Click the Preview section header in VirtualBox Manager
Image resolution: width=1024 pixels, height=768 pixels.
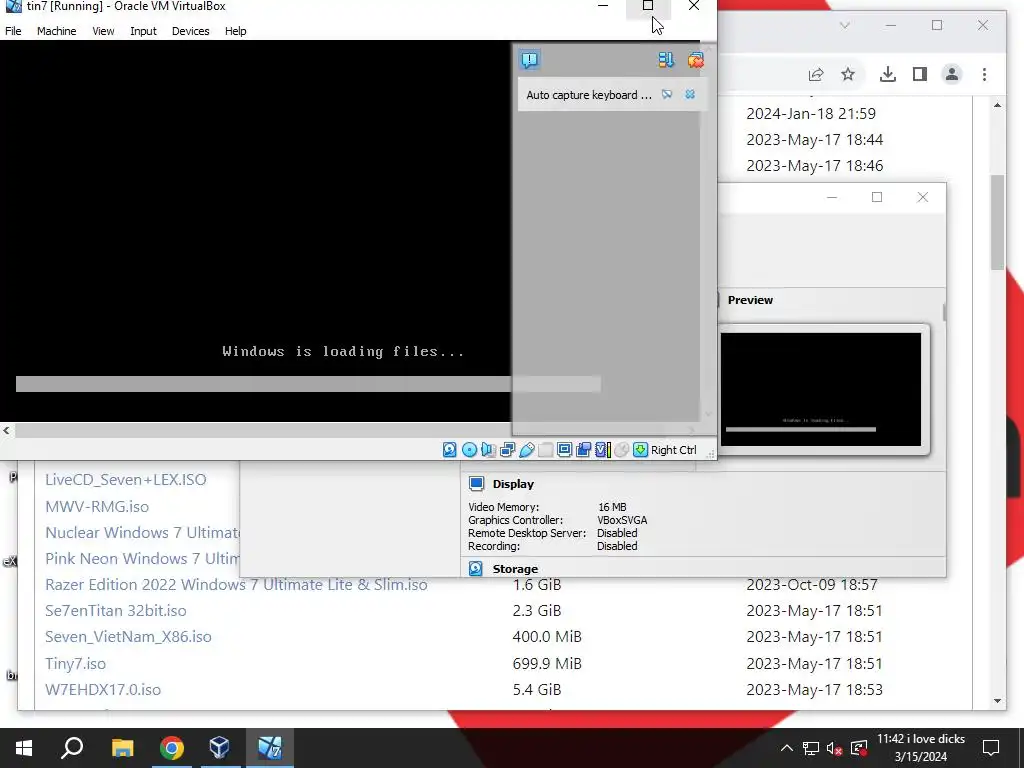tap(750, 300)
